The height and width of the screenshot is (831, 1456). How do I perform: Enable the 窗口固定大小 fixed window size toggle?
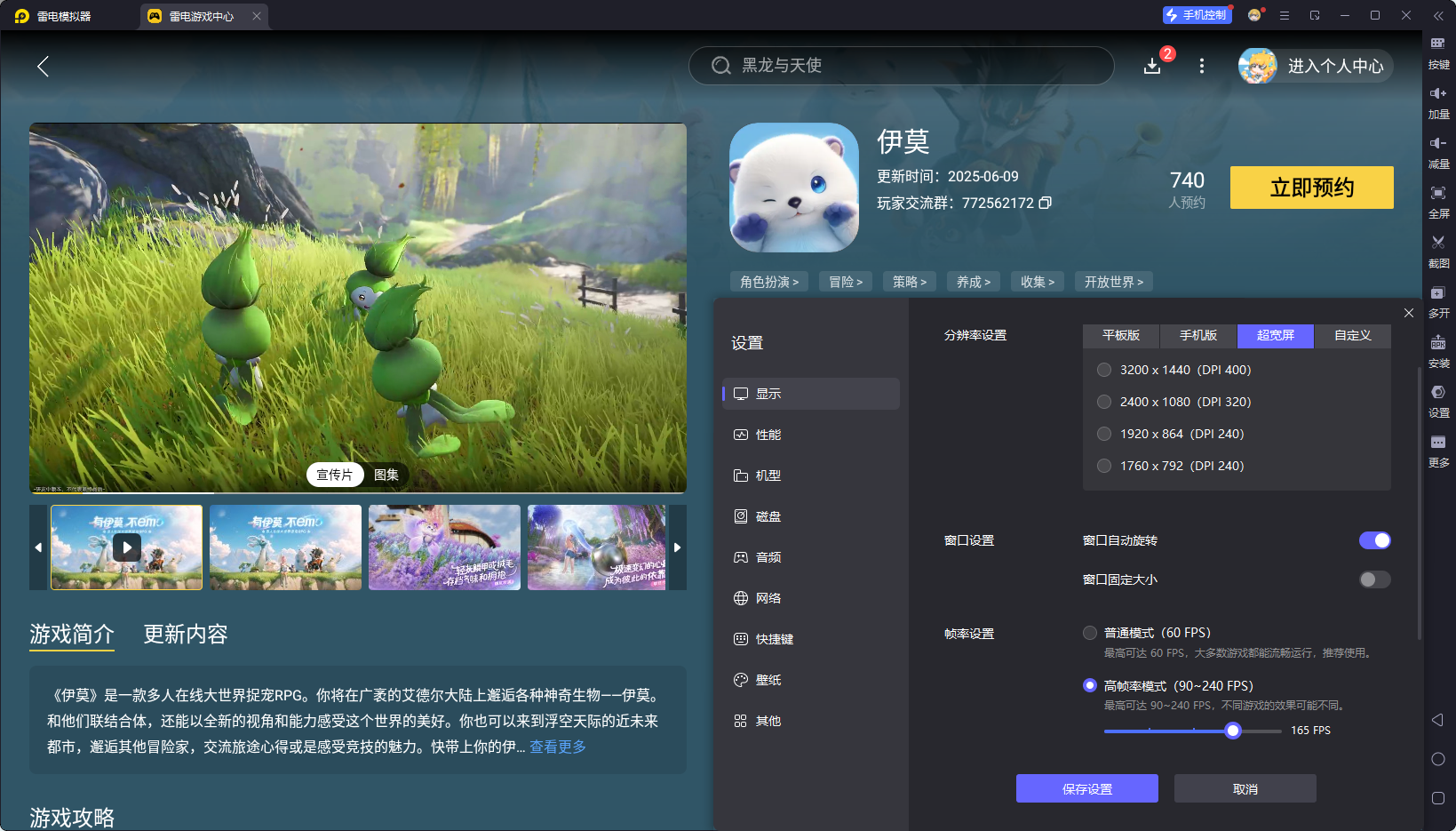point(1373,579)
